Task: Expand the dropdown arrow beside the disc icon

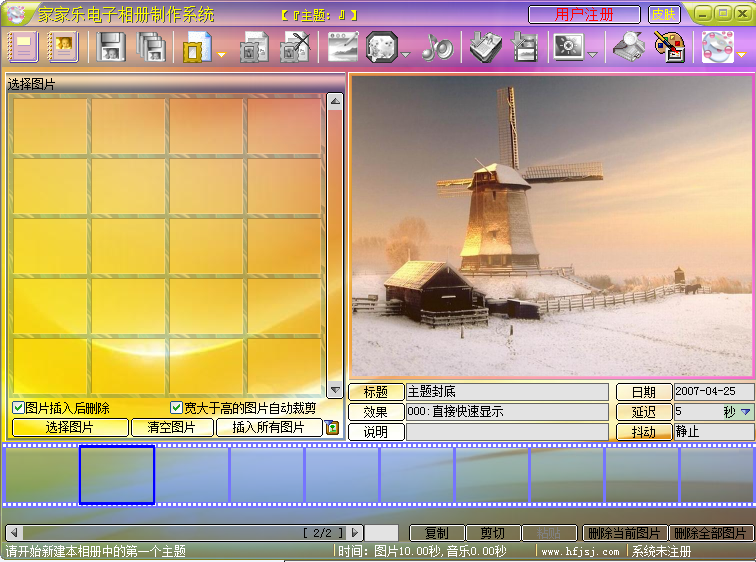Action: pos(741,54)
